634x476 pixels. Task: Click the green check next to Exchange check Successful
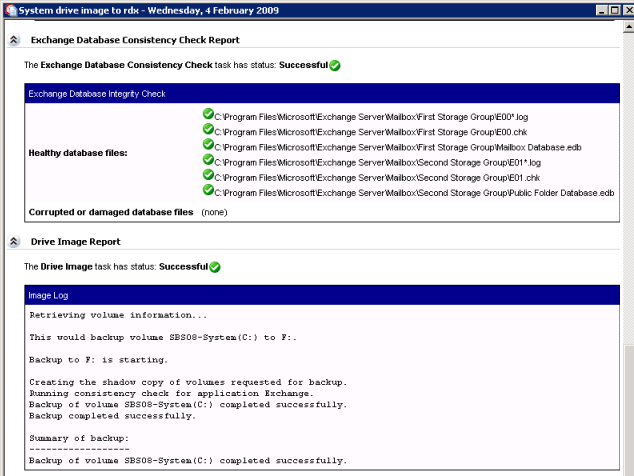(x=335, y=66)
